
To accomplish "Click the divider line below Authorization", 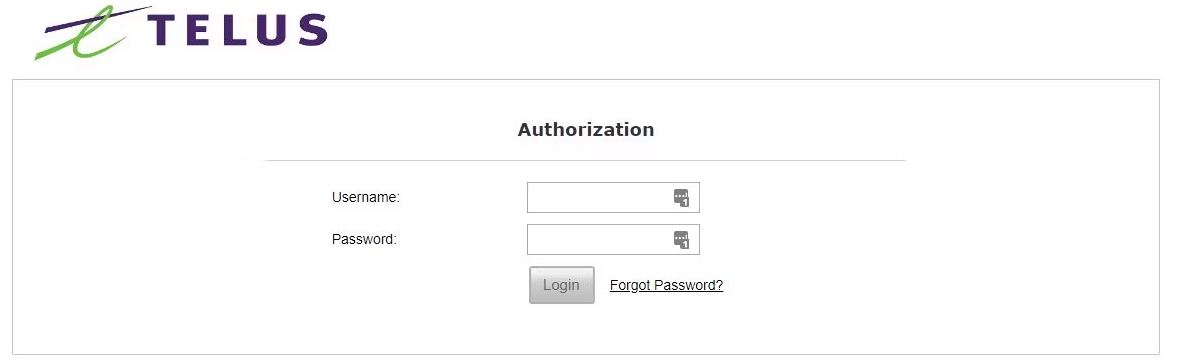I will click(586, 160).
